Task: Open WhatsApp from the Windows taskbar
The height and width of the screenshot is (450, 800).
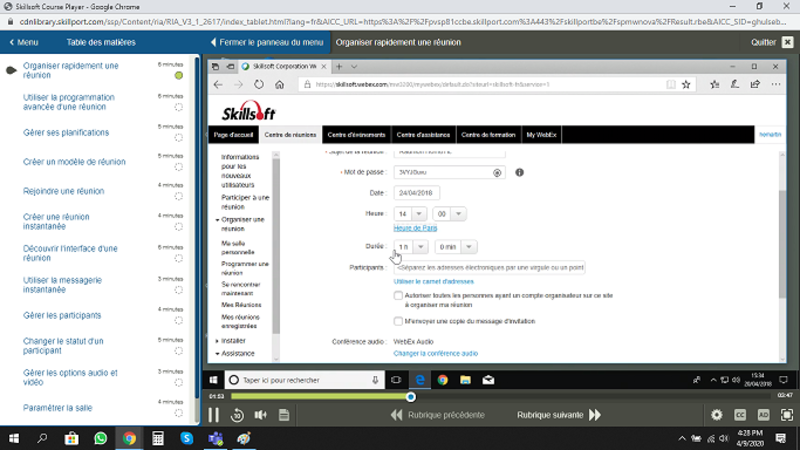Action: [101, 438]
